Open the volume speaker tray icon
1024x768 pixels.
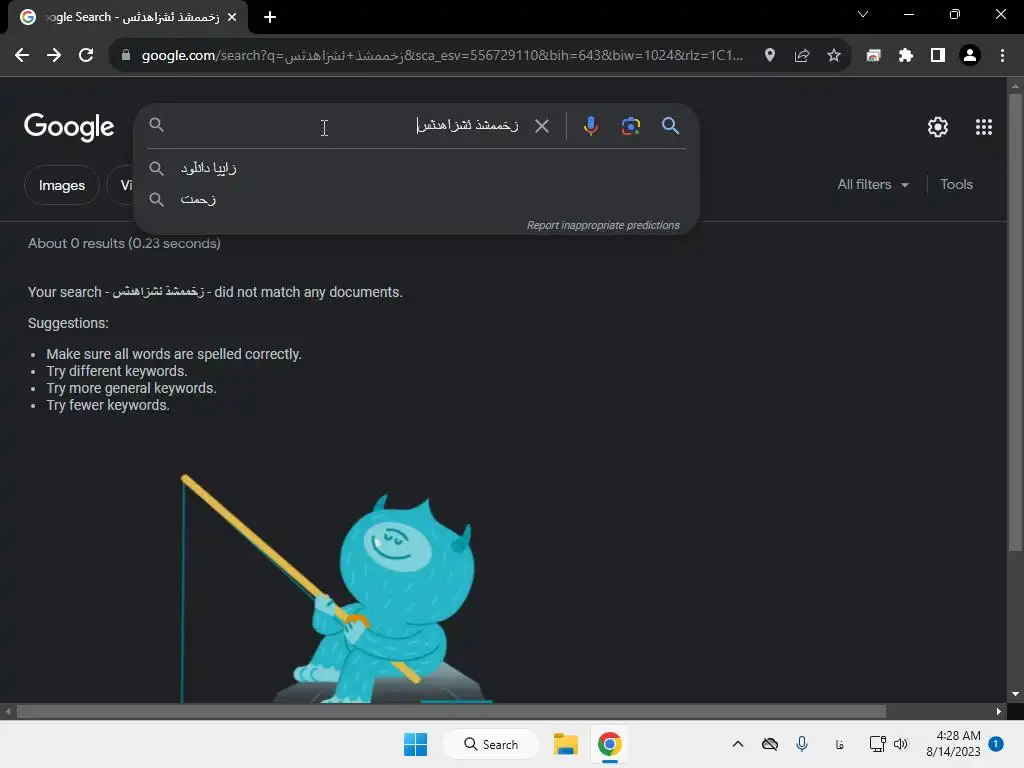(x=901, y=744)
